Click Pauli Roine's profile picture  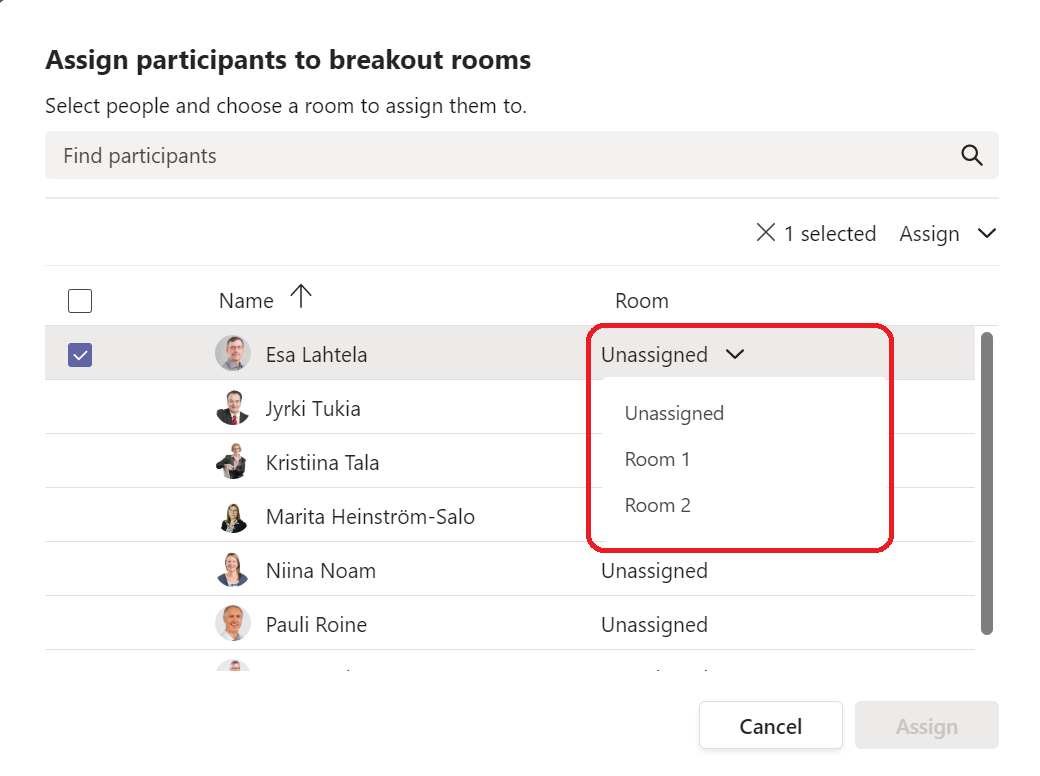(233, 624)
